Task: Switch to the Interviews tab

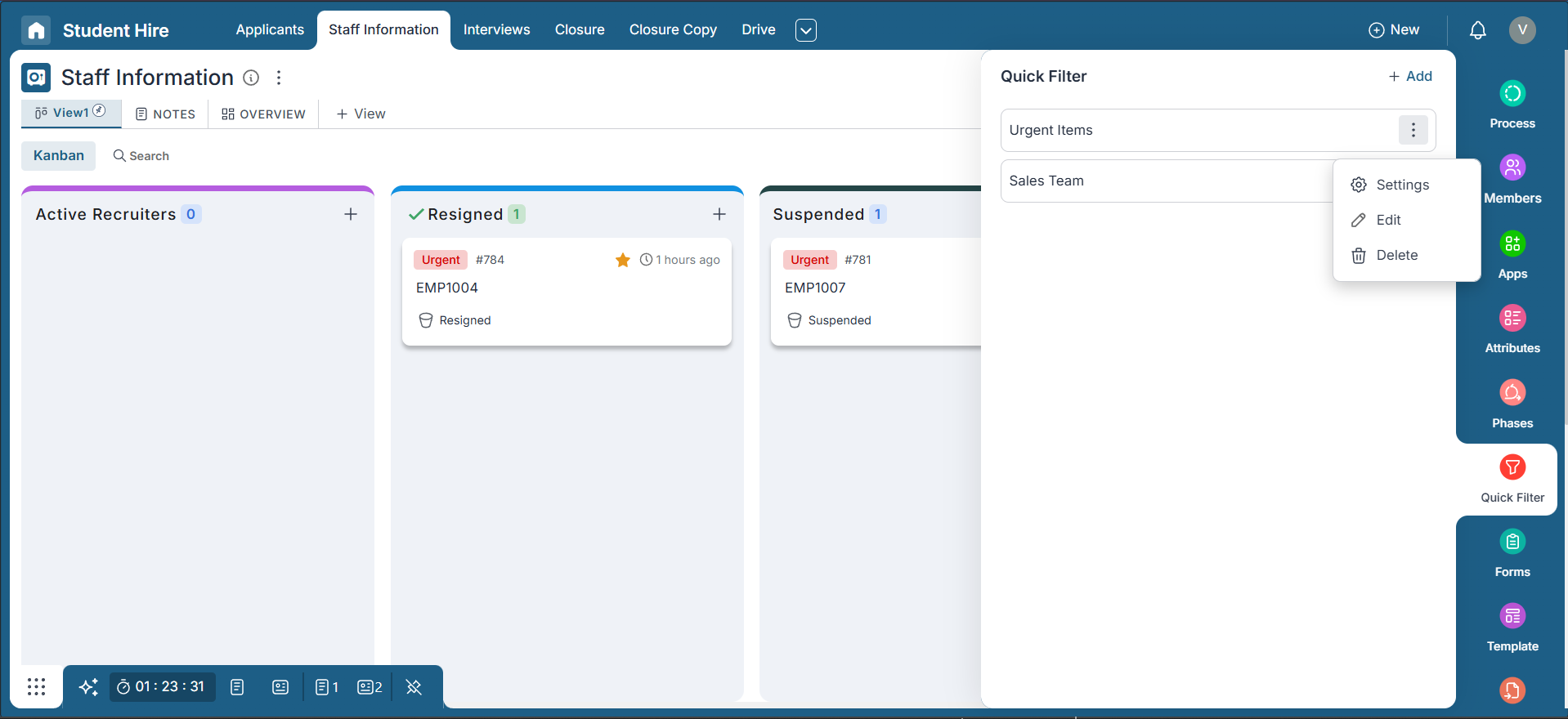Action: tap(496, 29)
